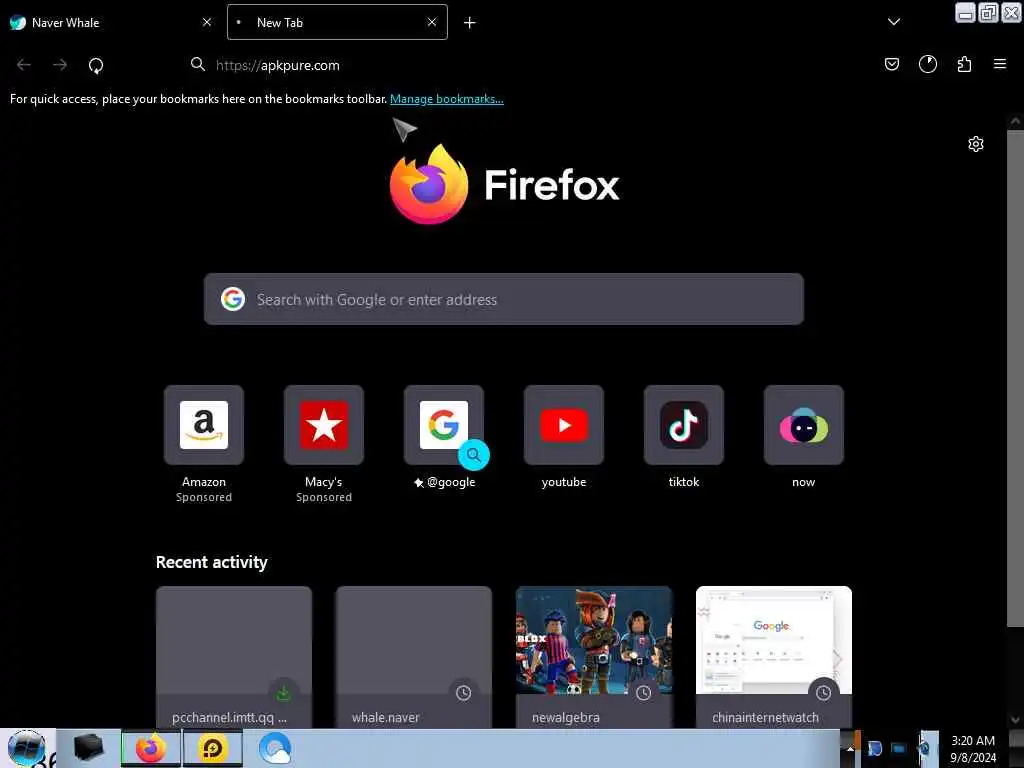Click the Firefox taskbar icon

150,748
